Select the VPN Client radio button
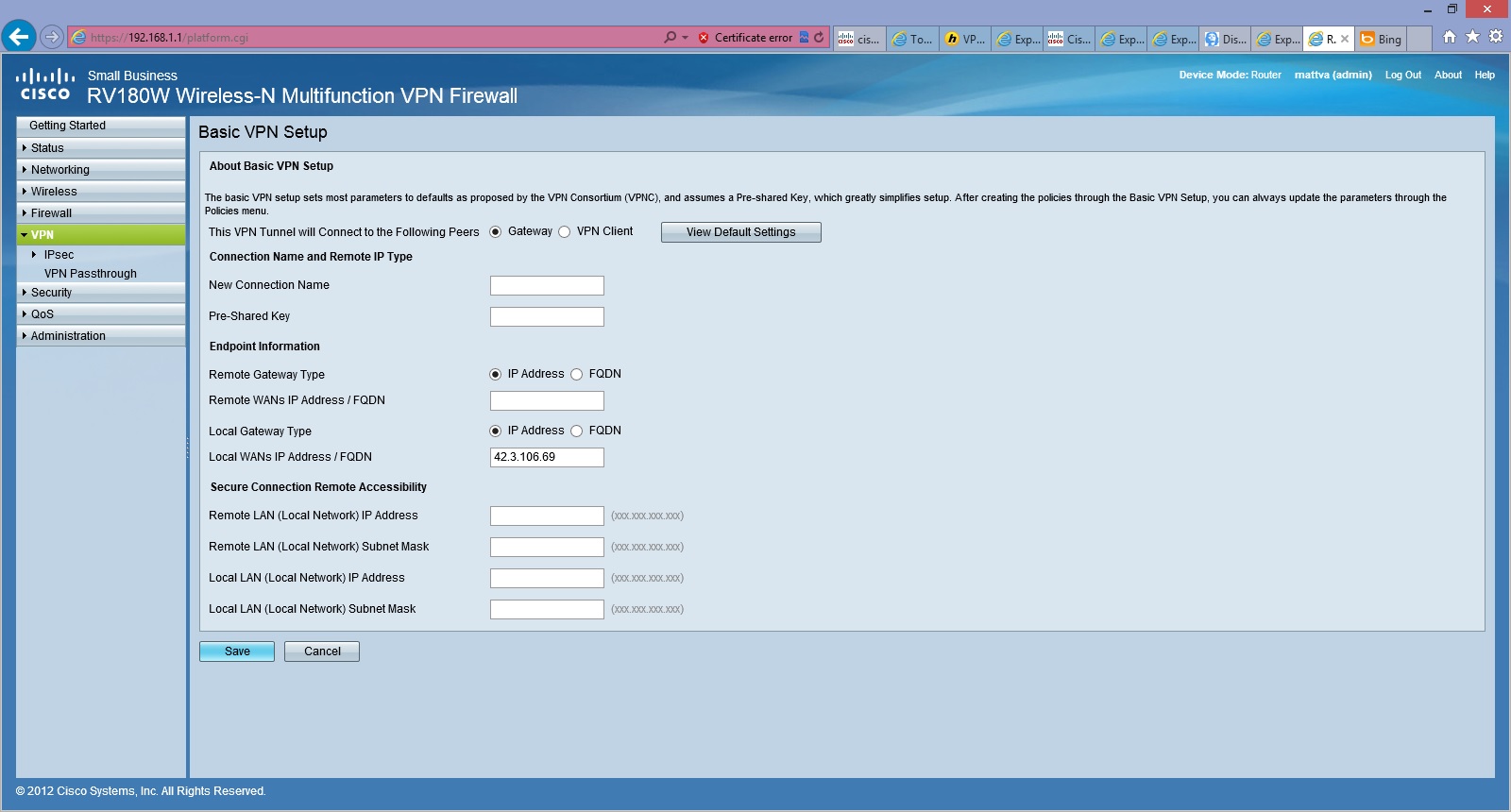The height and width of the screenshot is (812, 1511). (x=565, y=232)
